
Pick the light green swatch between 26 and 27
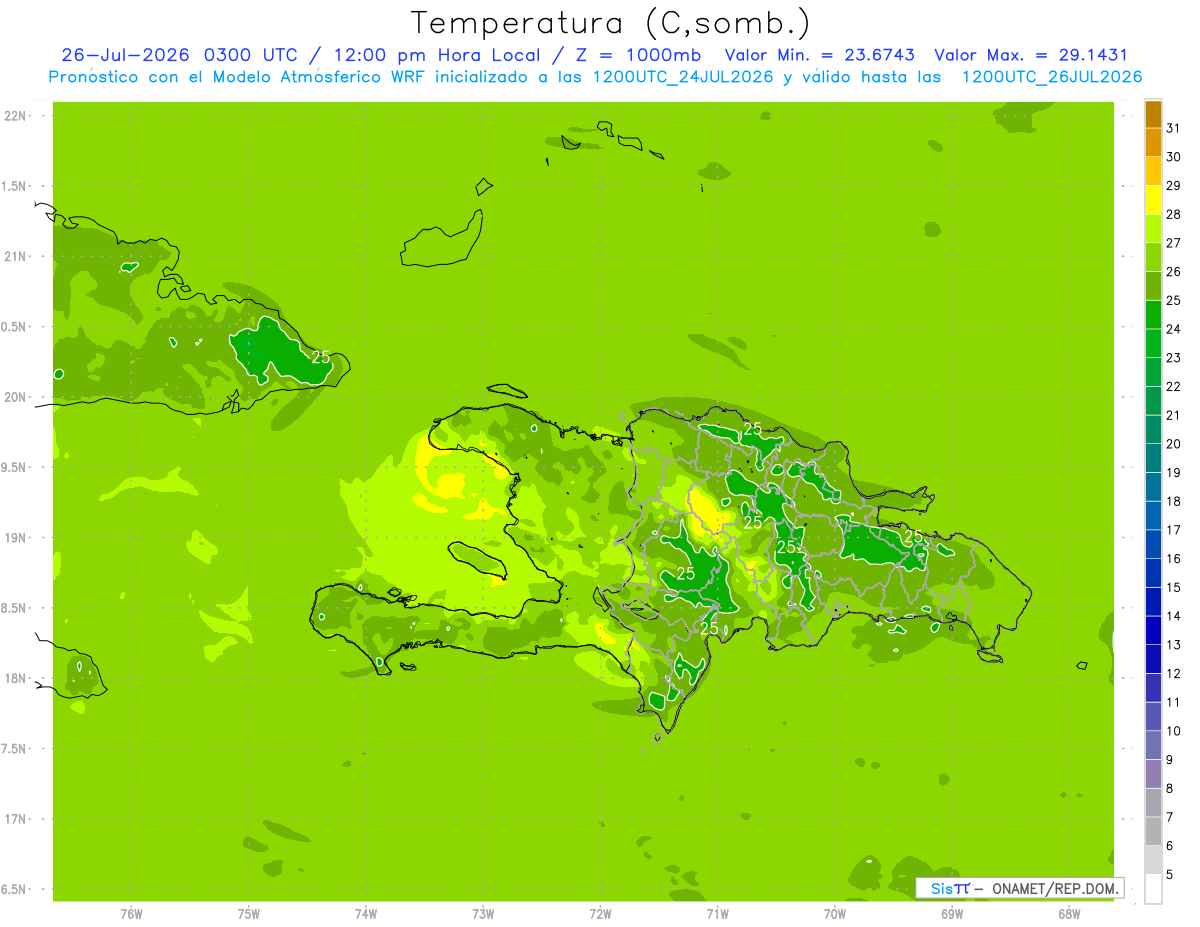coord(1153,257)
